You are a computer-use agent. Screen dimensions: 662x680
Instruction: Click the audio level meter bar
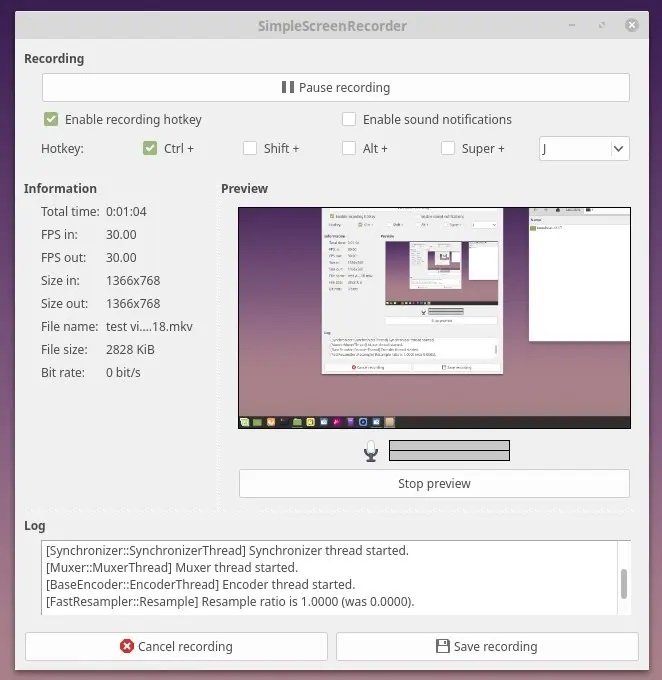pos(449,451)
